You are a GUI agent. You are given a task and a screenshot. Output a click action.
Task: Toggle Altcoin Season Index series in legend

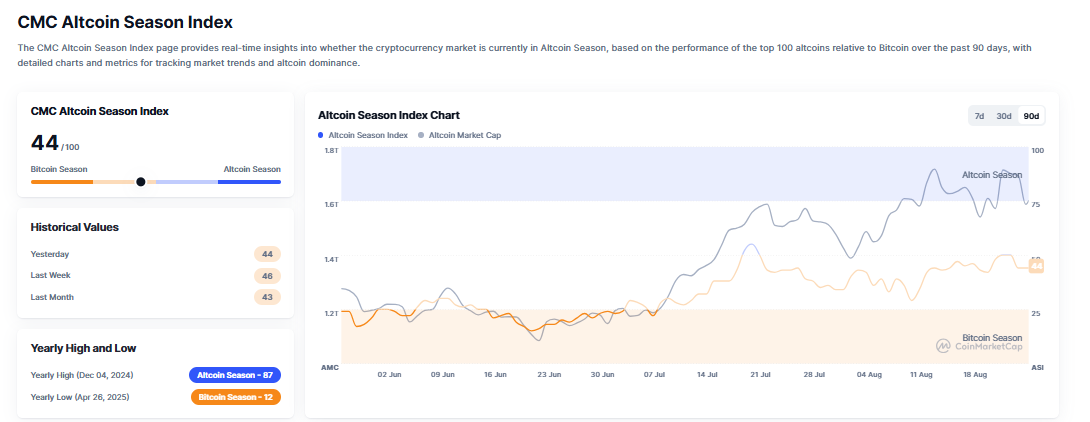coord(368,135)
